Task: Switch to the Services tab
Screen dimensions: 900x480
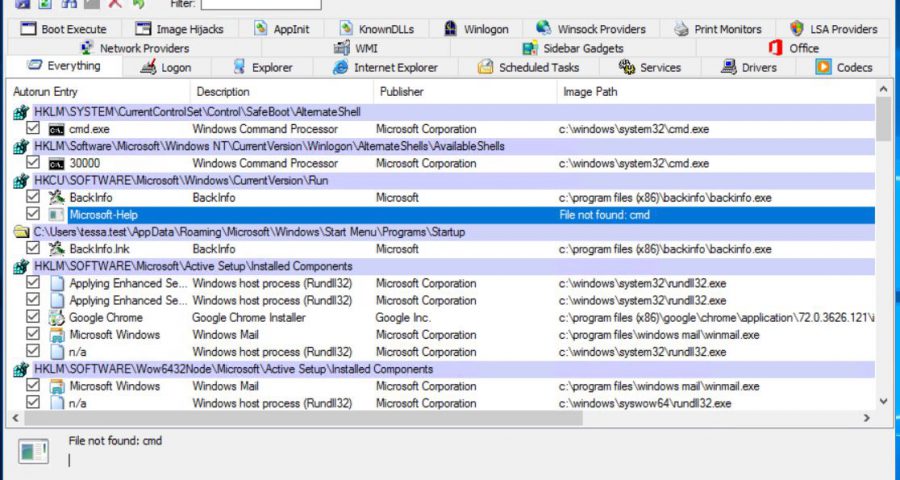Action: (650, 67)
